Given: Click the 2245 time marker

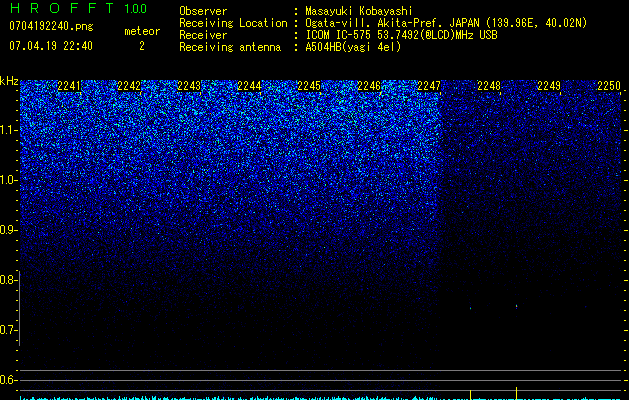Looking at the screenshot, I should coord(309,86).
